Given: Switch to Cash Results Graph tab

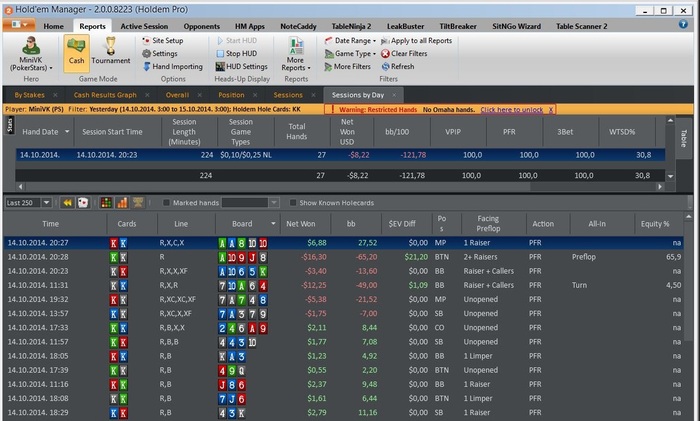Looking at the screenshot, I should (105, 95).
